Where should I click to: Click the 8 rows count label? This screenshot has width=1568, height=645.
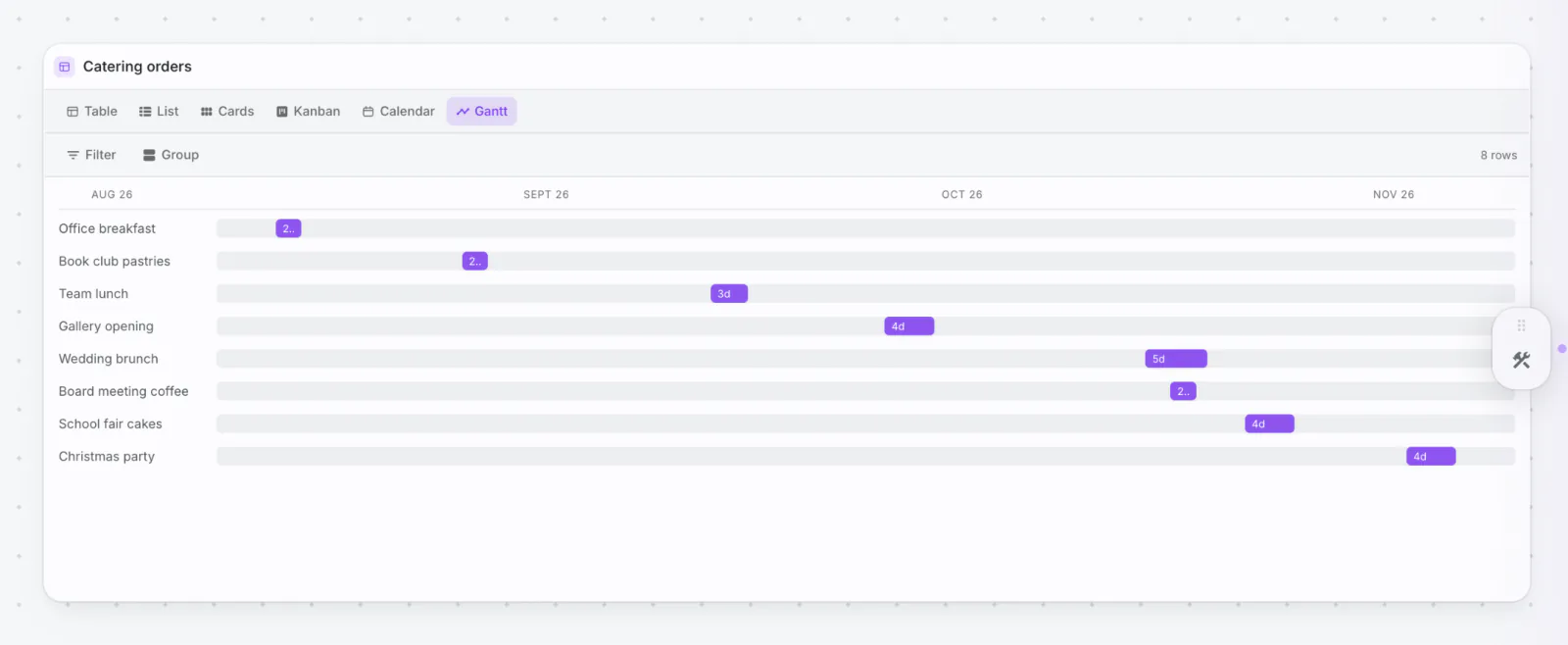click(x=1498, y=155)
